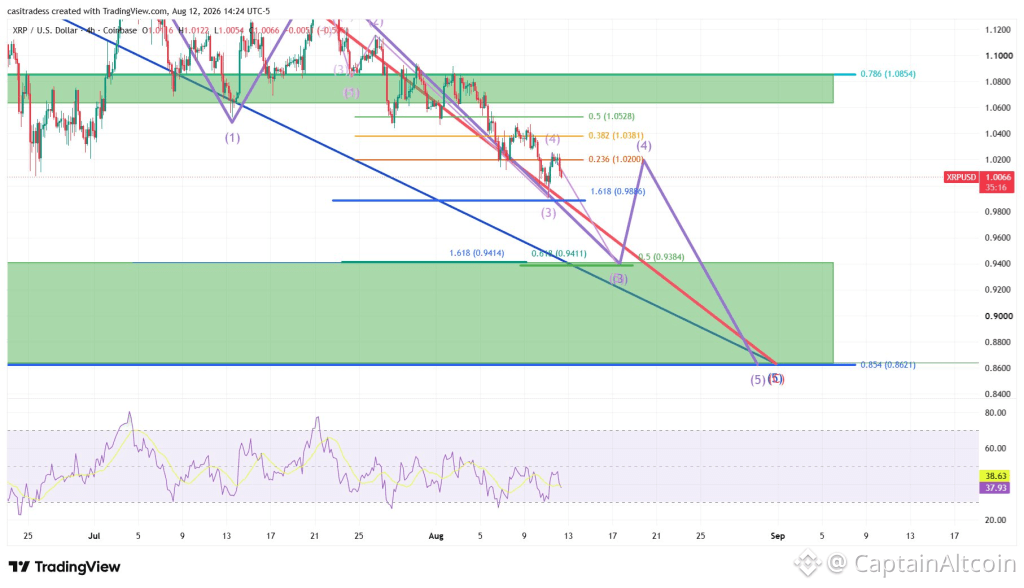Screen dimensions: 1024x588
Task: Click the 1.618 (0.9414) extension label
Action: 476,253
